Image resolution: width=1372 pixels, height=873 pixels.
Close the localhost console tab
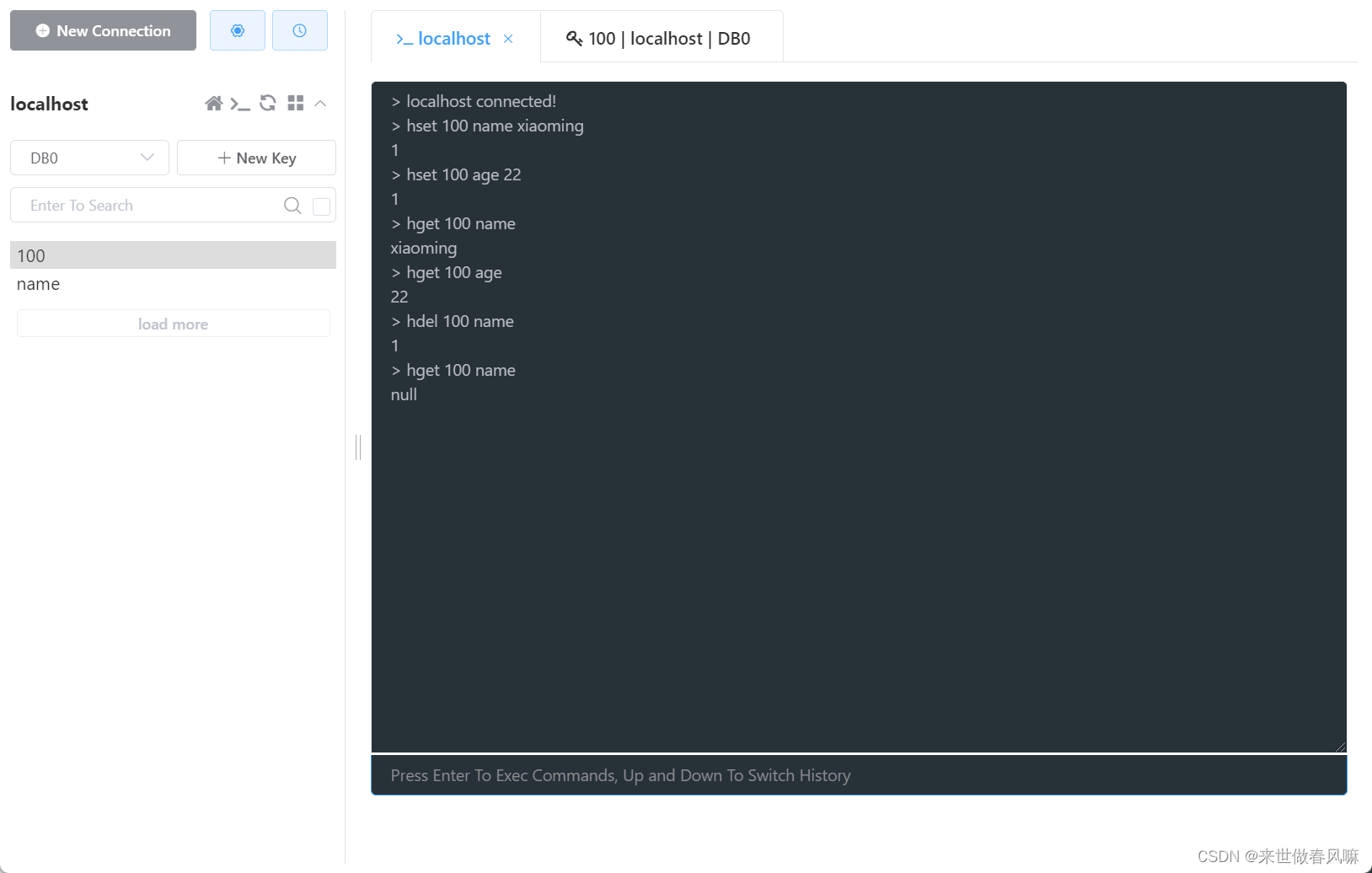click(x=508, y=39)
